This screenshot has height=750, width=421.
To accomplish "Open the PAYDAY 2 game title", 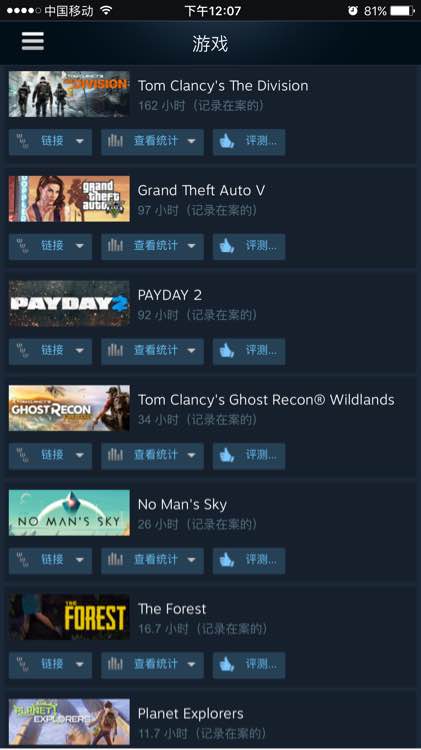I will pyautogui.click(x=169, y=295).
